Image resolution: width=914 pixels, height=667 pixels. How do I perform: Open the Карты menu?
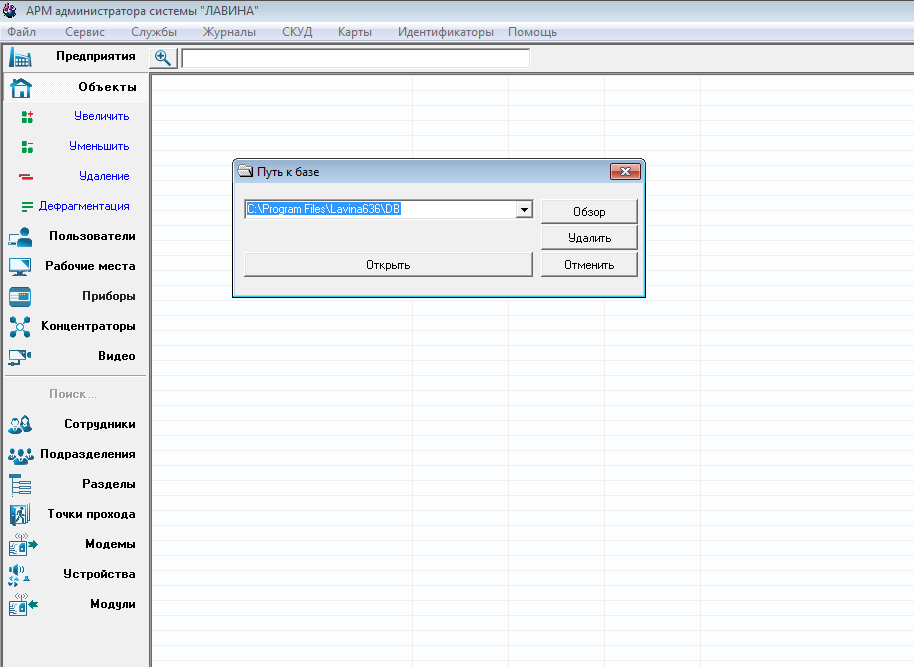pos(355,32)
